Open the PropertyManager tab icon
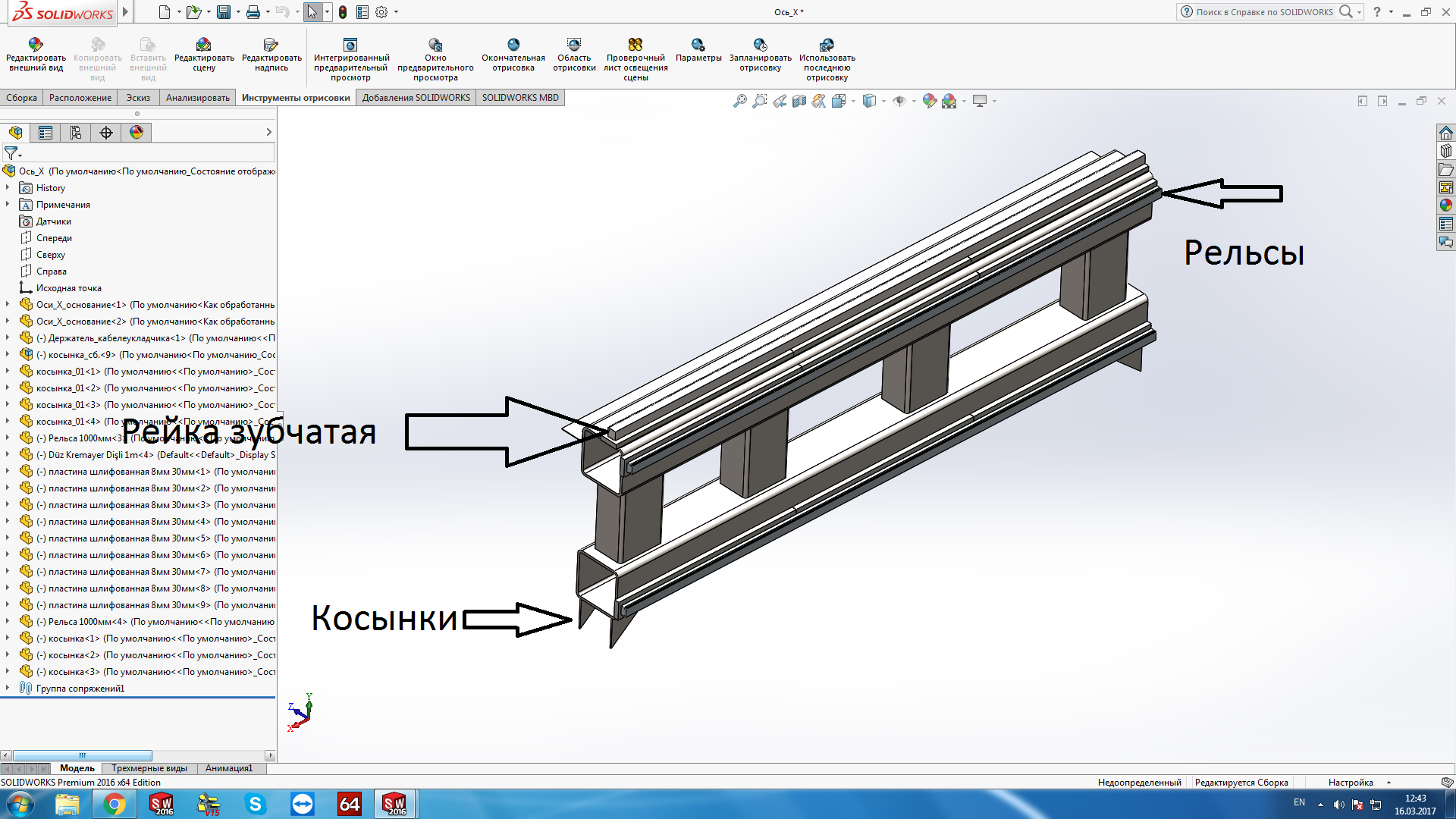Viewport: 1456px width, 819px height. (x=45, y=133)
